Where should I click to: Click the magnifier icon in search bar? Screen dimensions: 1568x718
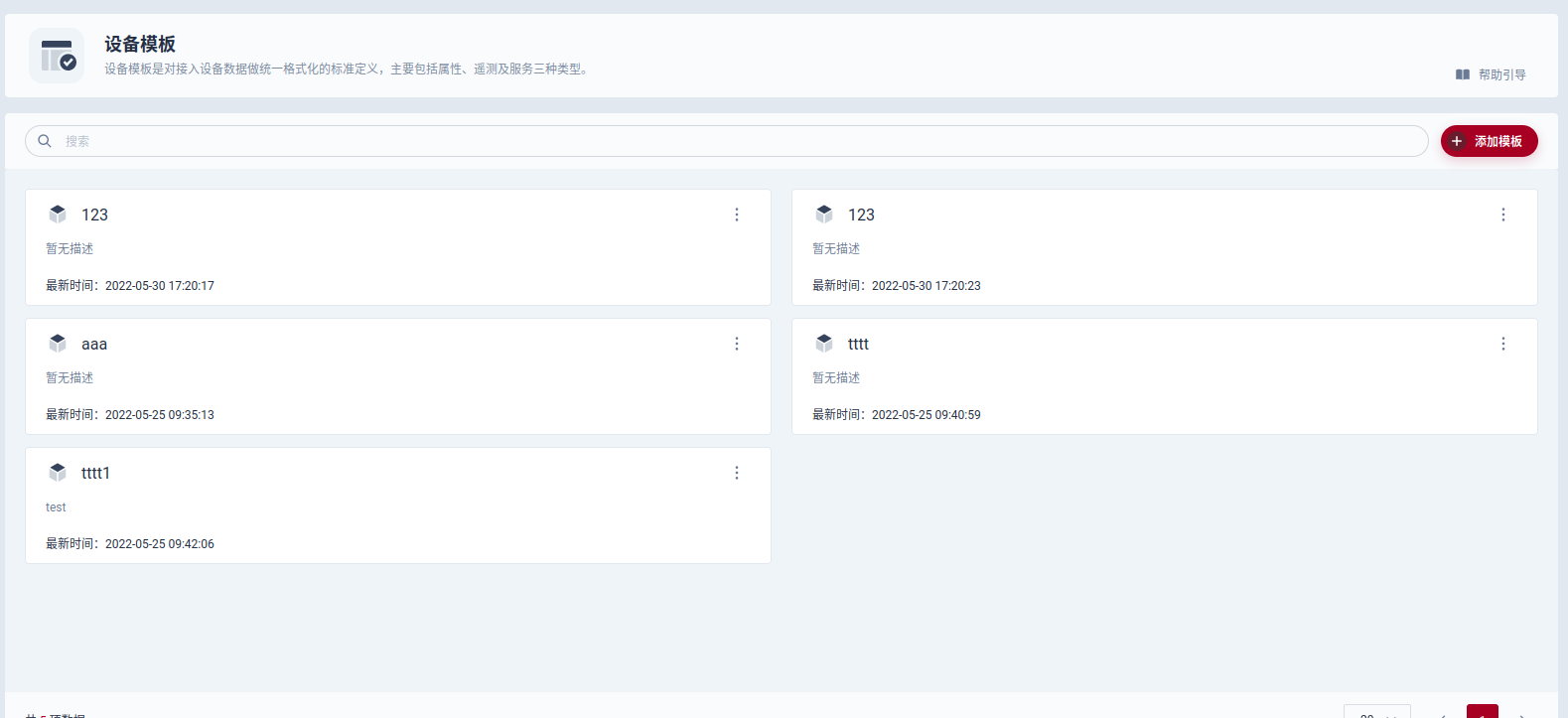(45, 141)
